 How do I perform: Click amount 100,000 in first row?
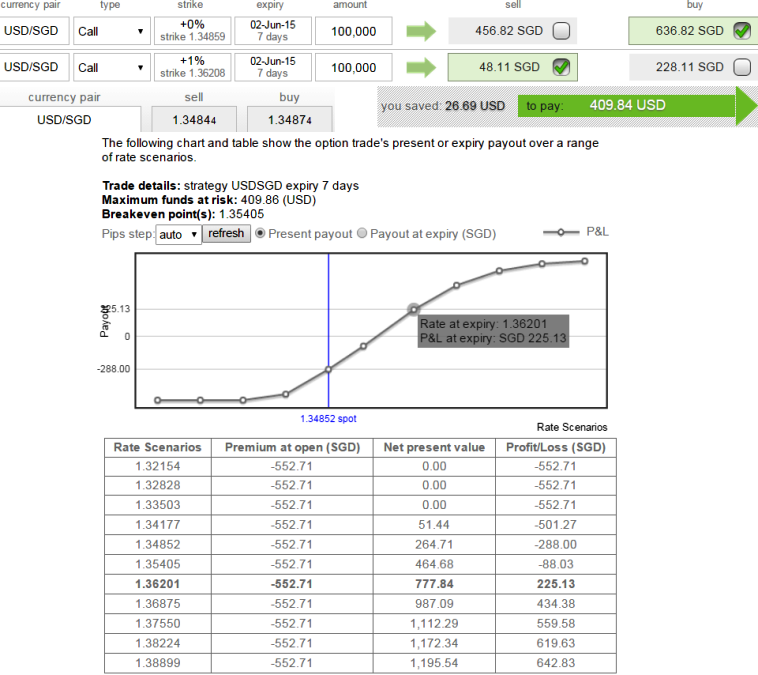click(353, 31)
